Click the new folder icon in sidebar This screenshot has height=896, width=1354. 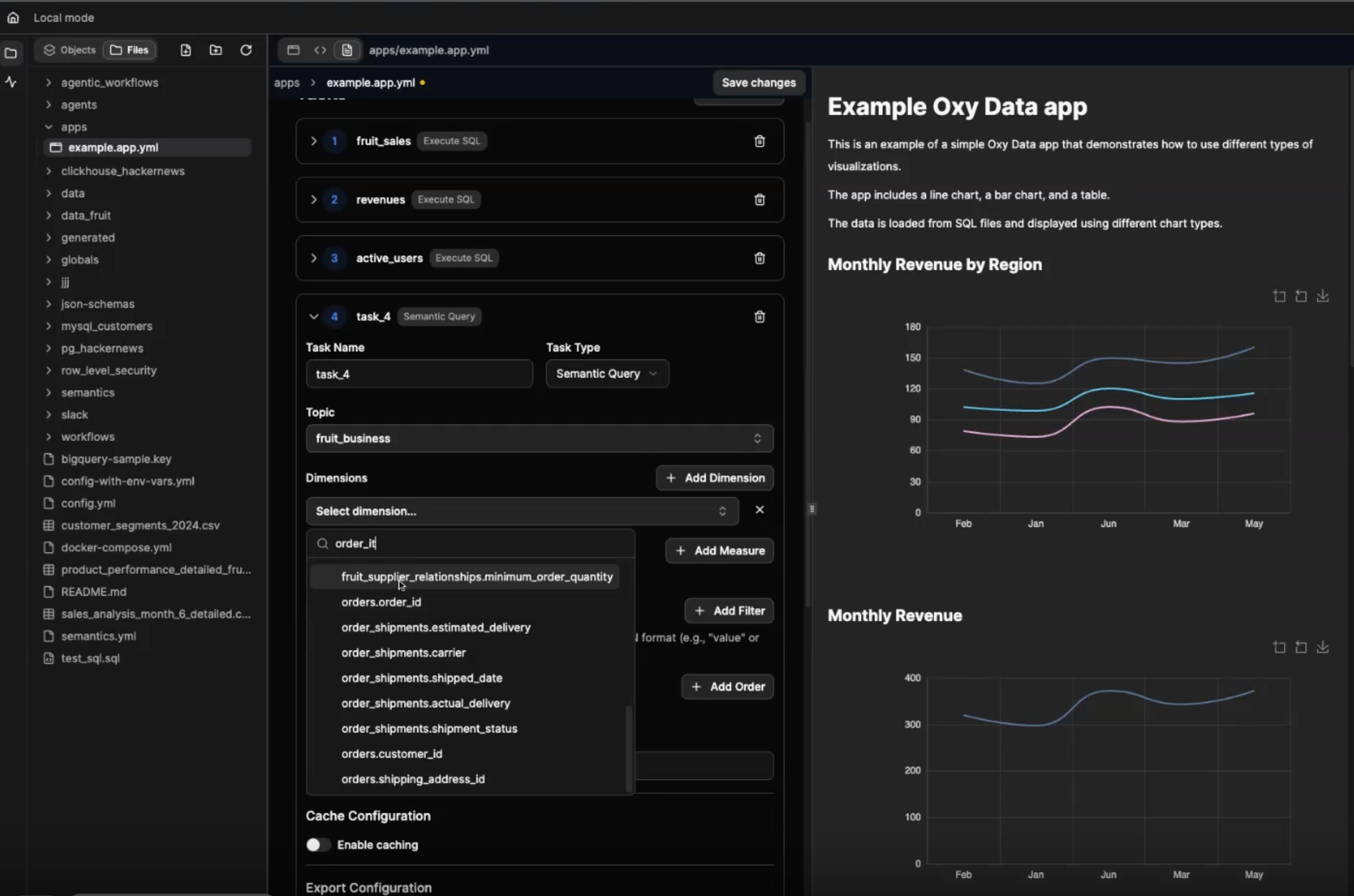[x=215, y=50]
